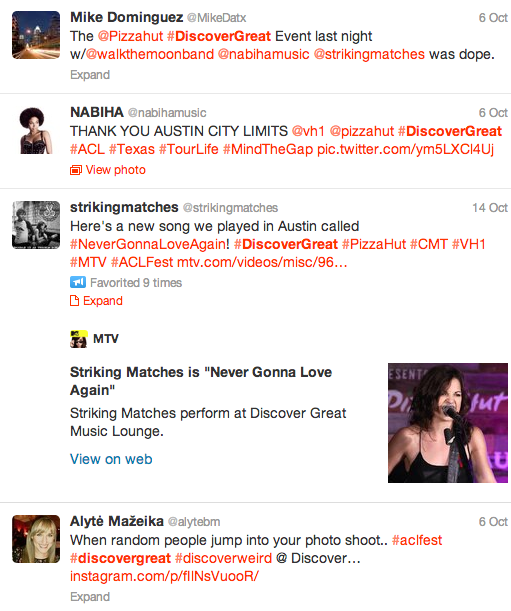The width and height of the screenshot is (511, 611).
Task: Click the View photo icon in NABIHA's tweet
Action: pyautogui.click(x=76, y=170)
